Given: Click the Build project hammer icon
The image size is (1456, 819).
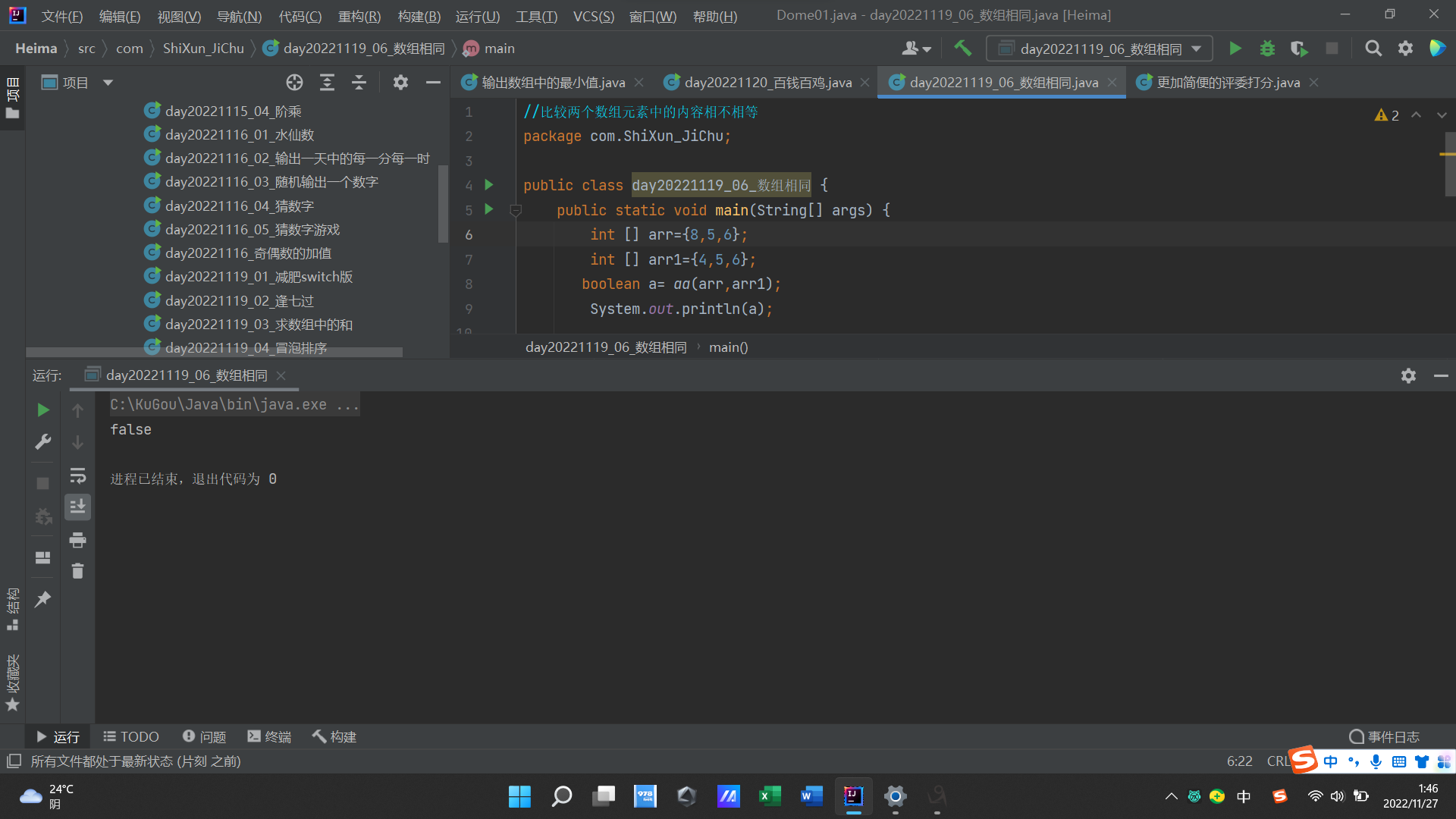Looking at the screenshot, I should click(x=962, y=49).
